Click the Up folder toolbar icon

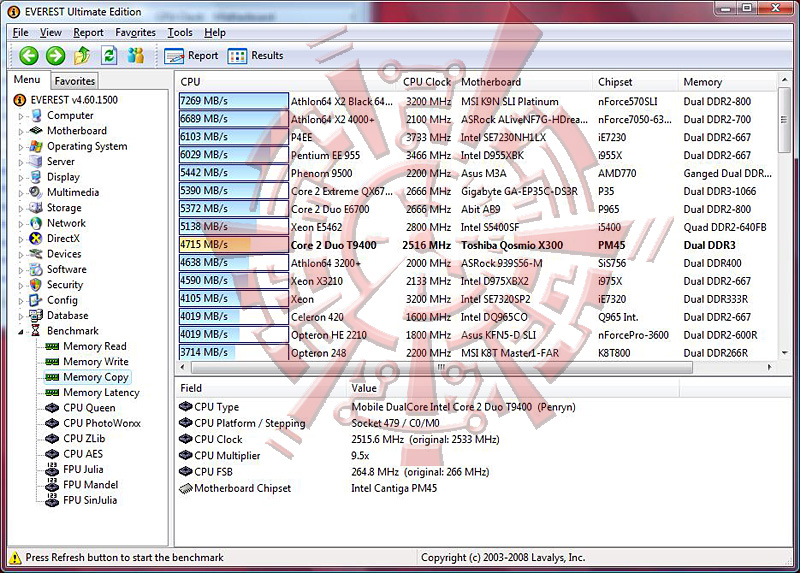coord(82,56)
